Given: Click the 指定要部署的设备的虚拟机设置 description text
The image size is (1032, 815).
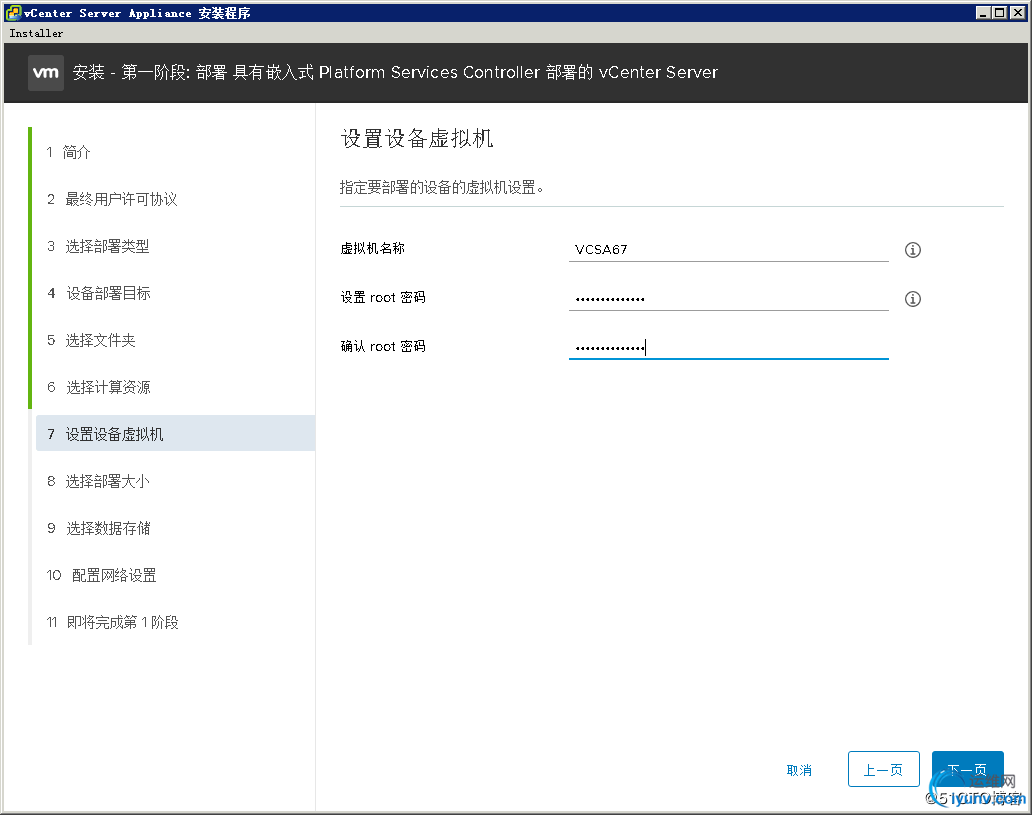Looking at the screenshot, I should [x=441, y=188].
